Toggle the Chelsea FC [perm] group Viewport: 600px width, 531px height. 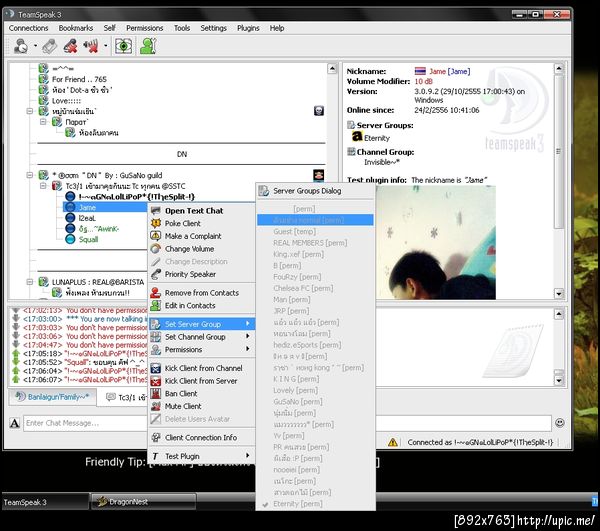coord(315,288)
